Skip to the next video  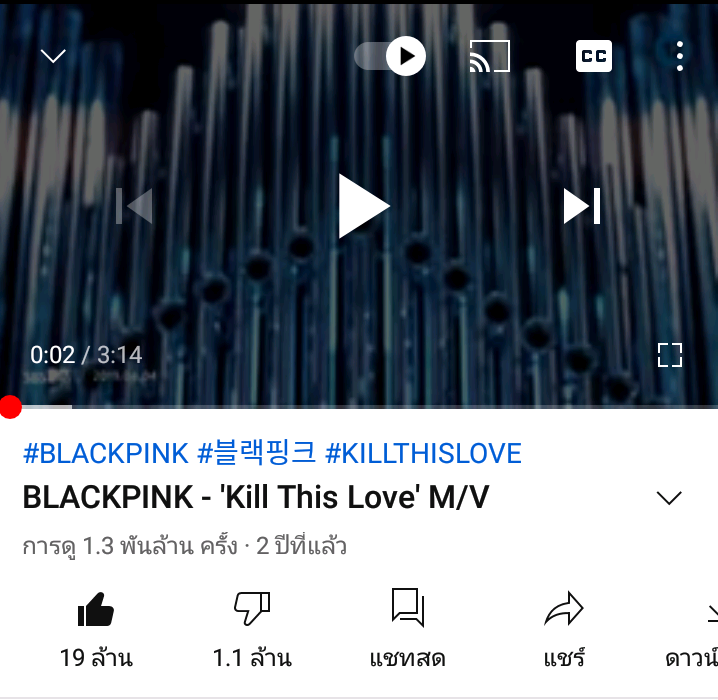(582, 206)
